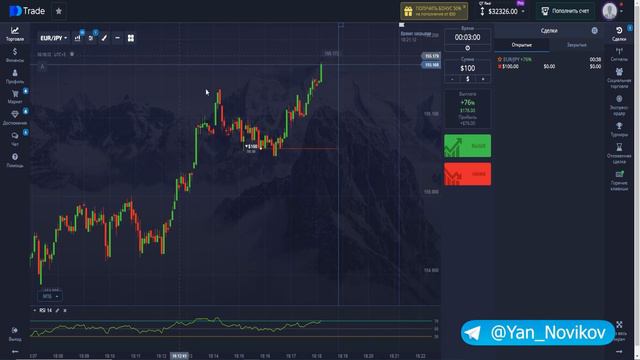Open Social trading in right sidebar
Viewport: 640px width, 360px height.
pyautogui.click(x=619, y=78)
